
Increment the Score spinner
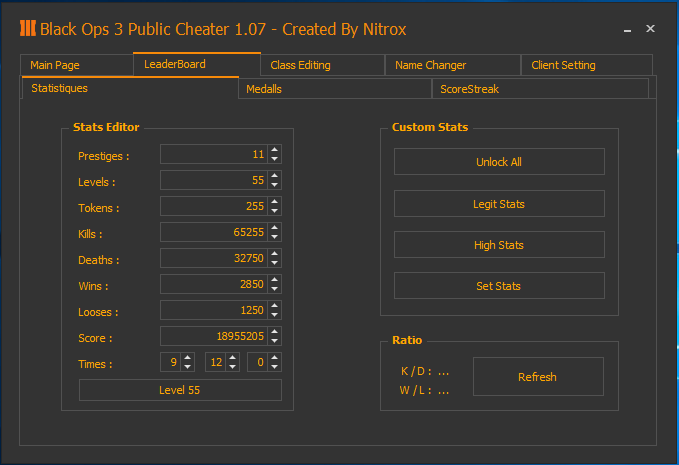[275, 332]
